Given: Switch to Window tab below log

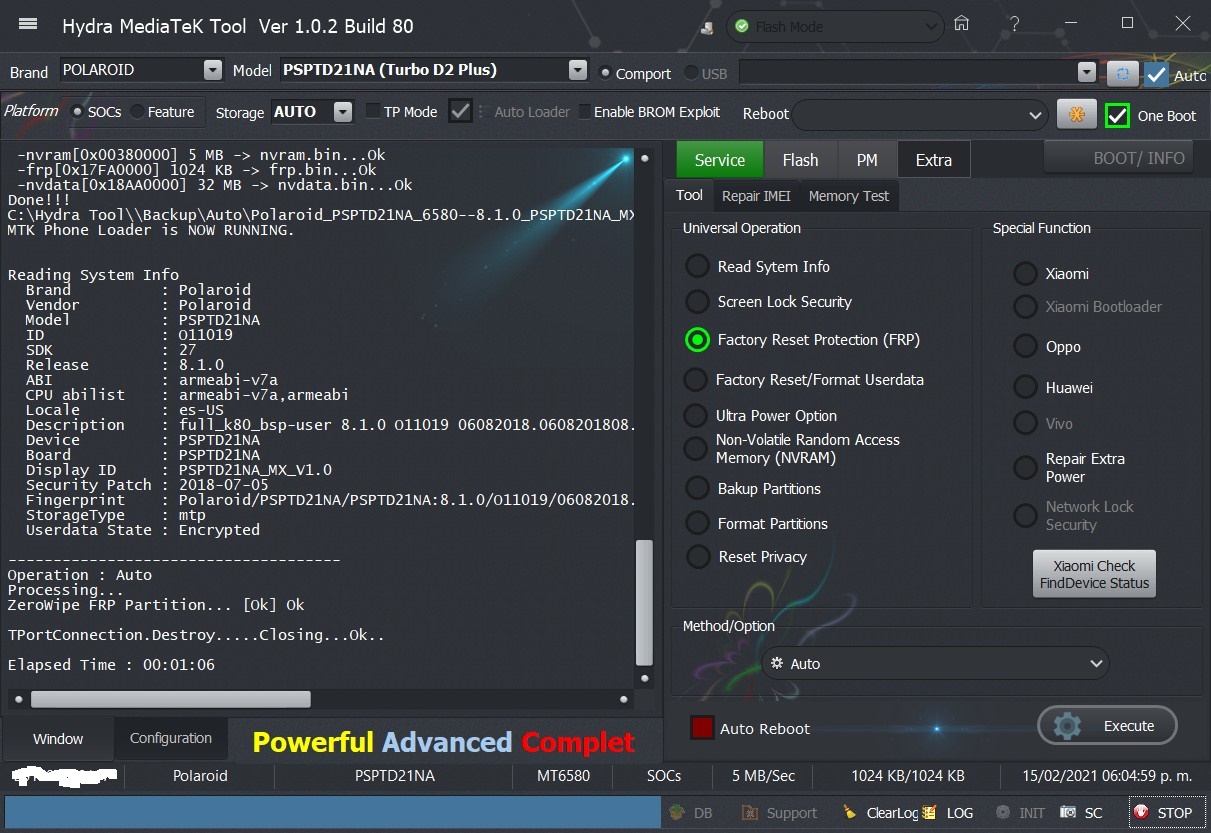Looking at the screenshot, I should [58, 738].
